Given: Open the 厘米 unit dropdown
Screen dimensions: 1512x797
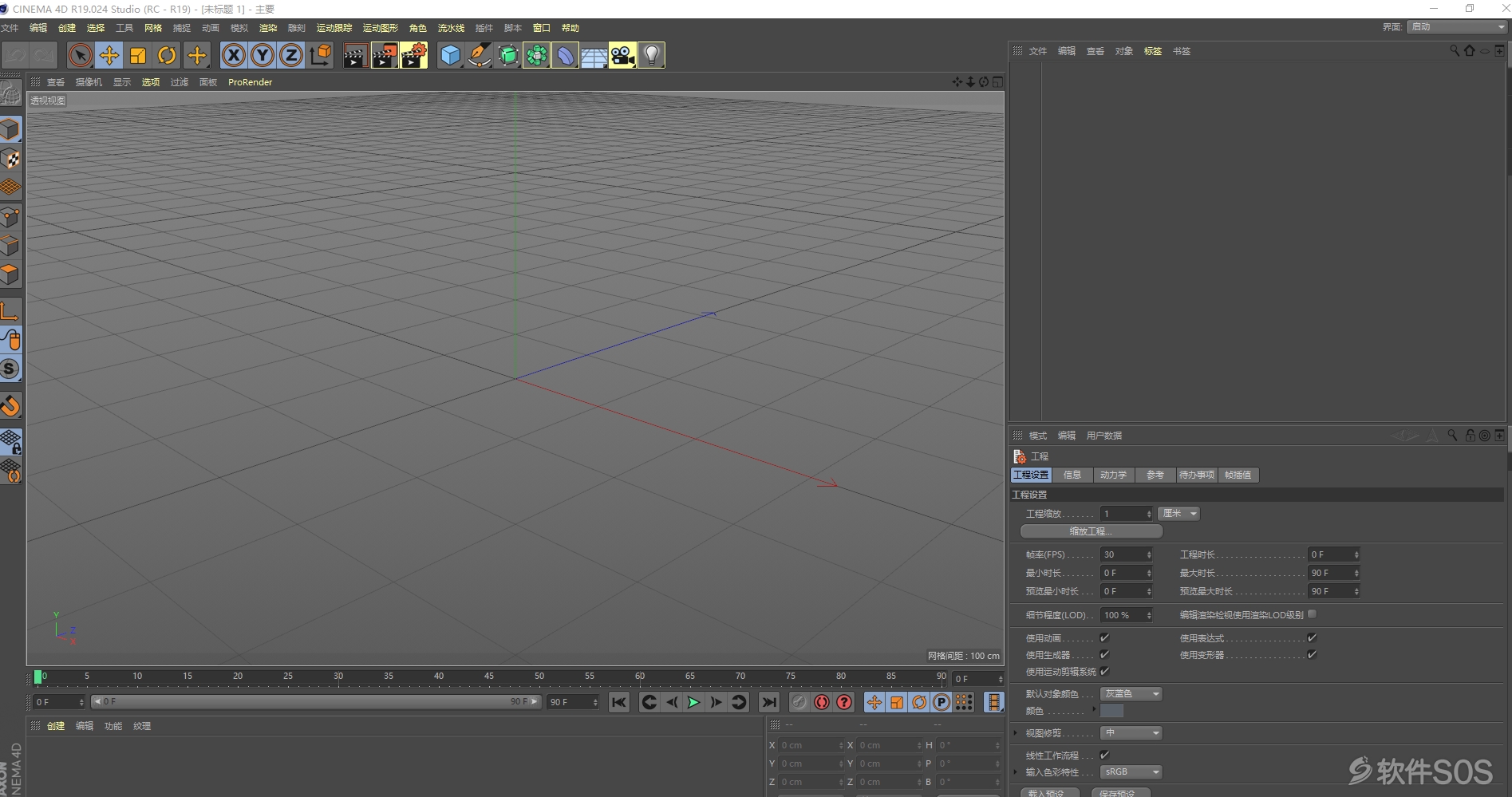Looking at the screenshot, I should (1179, 514).
